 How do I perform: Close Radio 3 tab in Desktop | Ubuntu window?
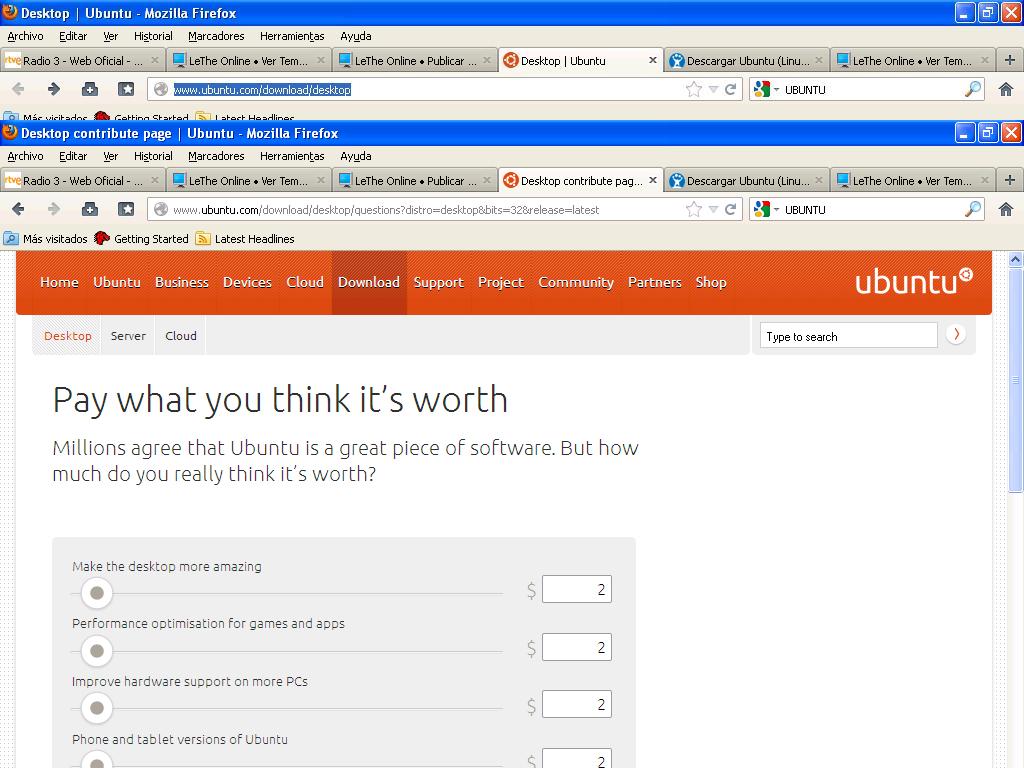(x=155, y=60)
